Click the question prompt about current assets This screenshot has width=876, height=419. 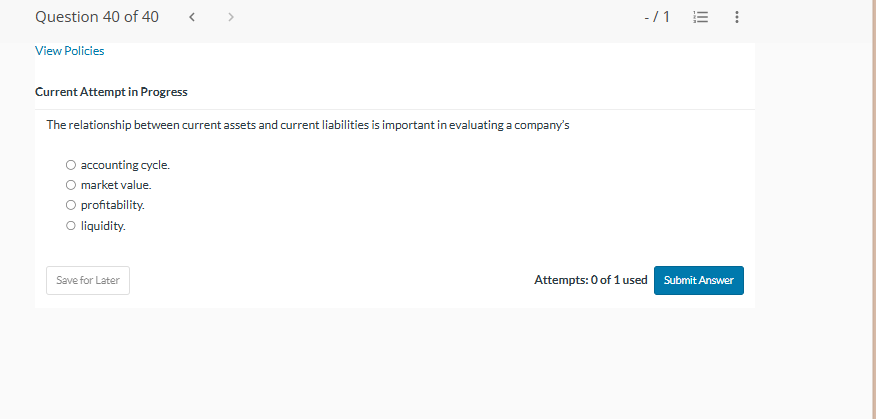308,125
